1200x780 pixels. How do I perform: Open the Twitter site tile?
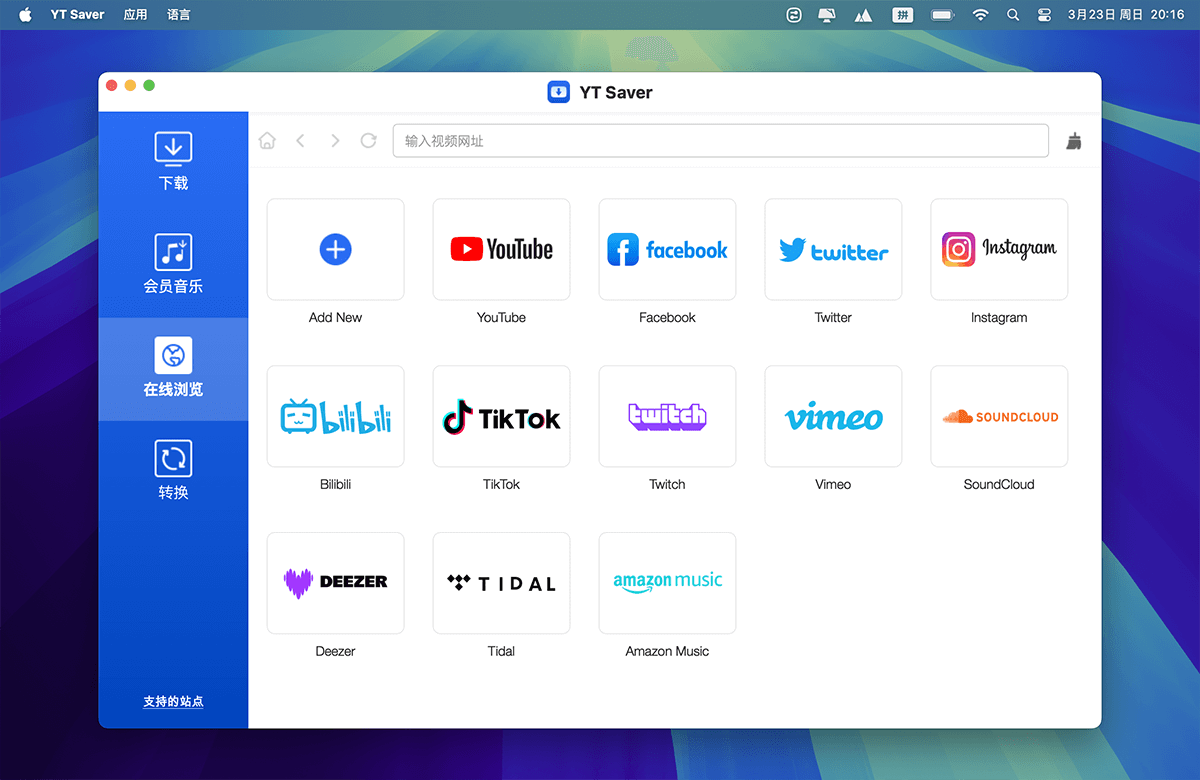pyautogui.click(x=833, y=249)
